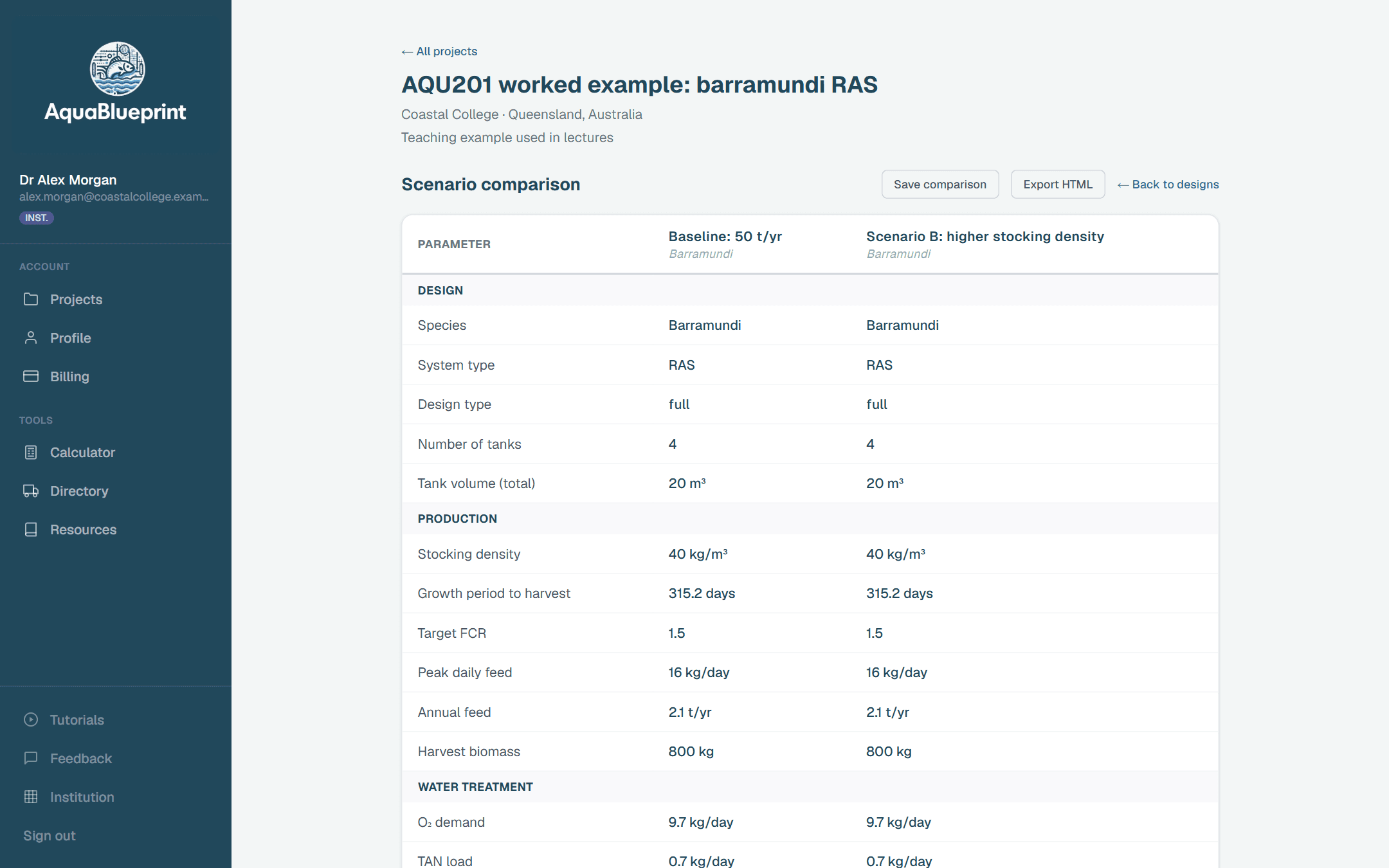The height and width of the screenshot is (868, 1389).
Task: Click Scenario B growth period 315.2 days
Action: tap(900, 593)
